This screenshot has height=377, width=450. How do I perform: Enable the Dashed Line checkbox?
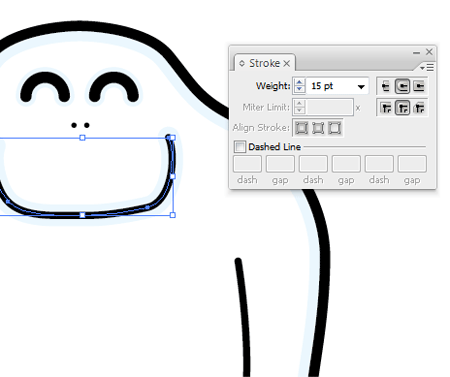[240, 147]
